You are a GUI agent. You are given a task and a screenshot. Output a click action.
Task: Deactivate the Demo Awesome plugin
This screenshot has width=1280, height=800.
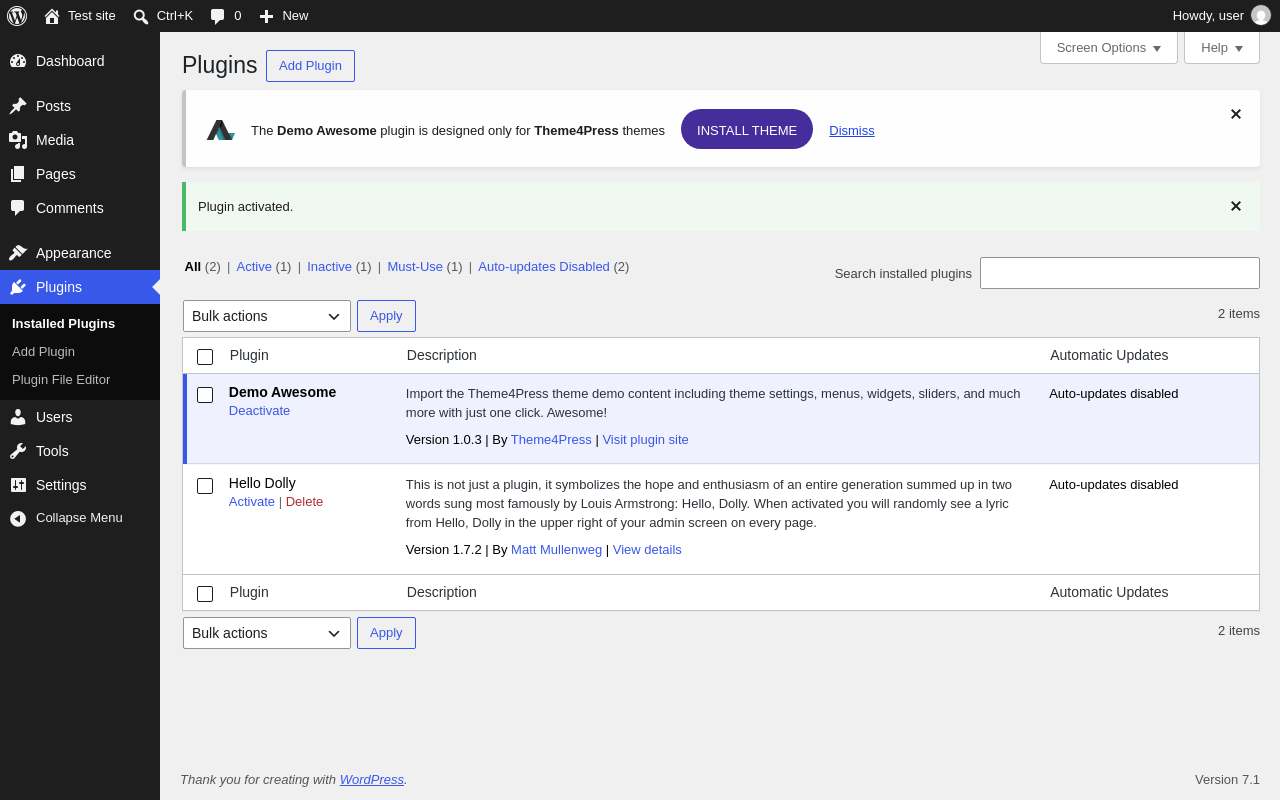(259, 411)
